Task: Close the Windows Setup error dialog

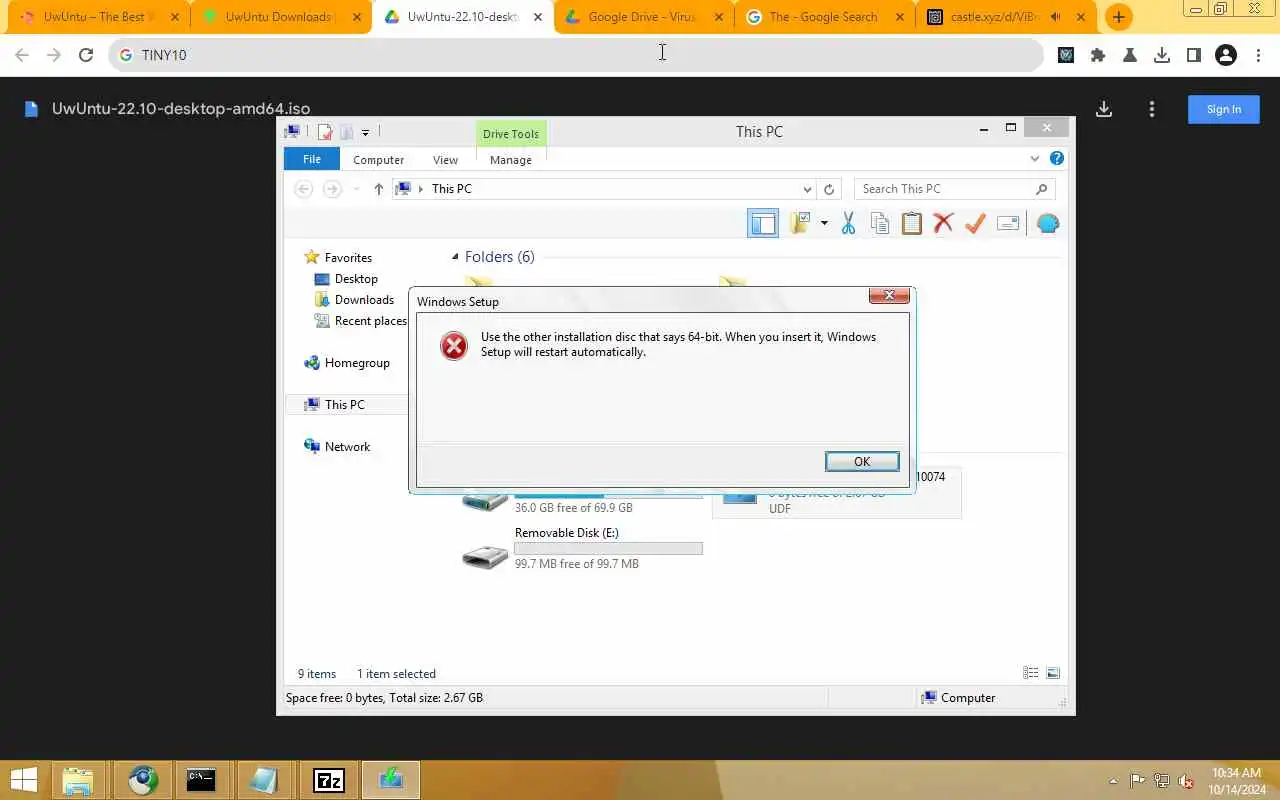Action: click(x=889, y=295)
